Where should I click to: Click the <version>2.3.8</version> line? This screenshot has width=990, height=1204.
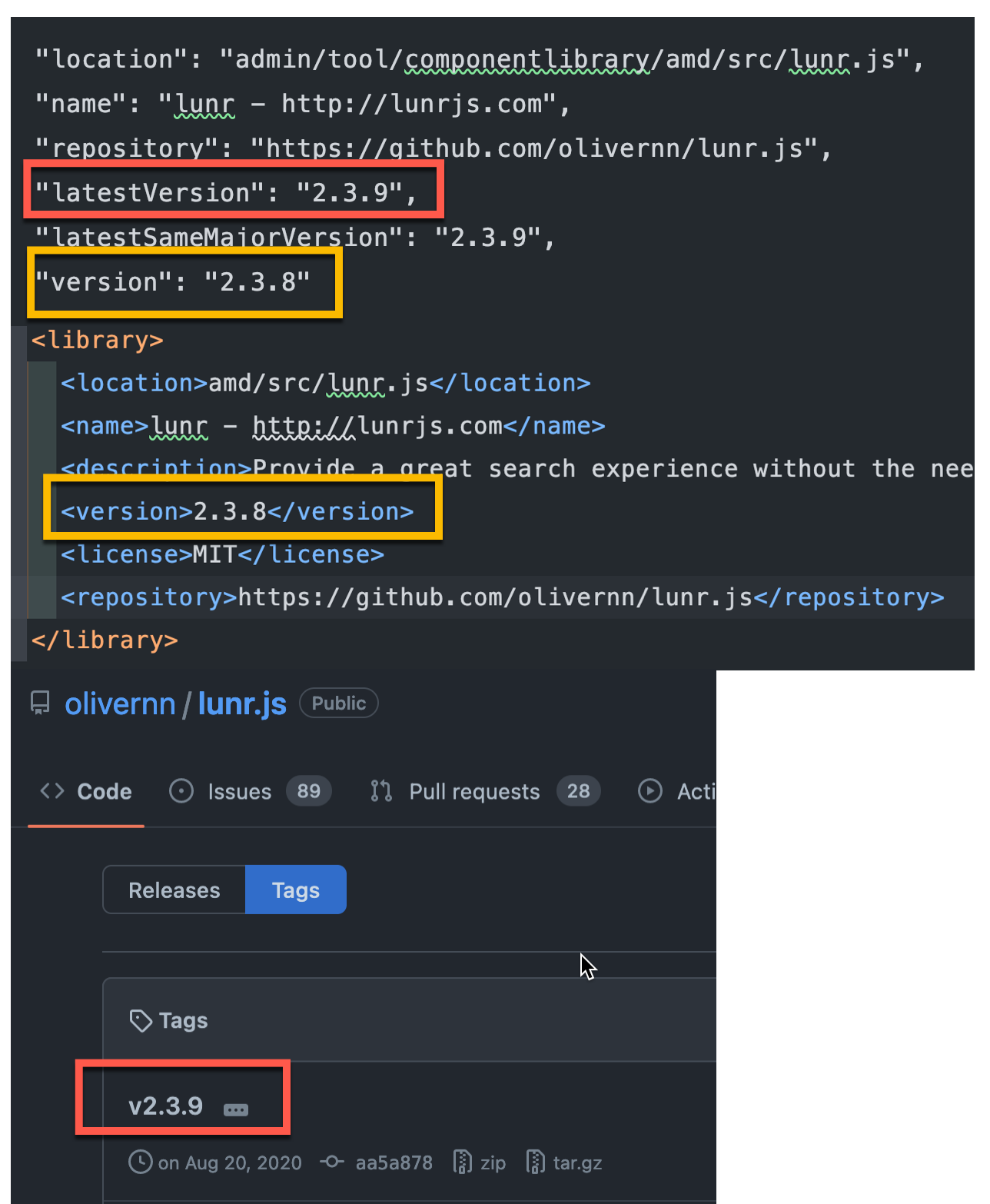pos(238,511)
